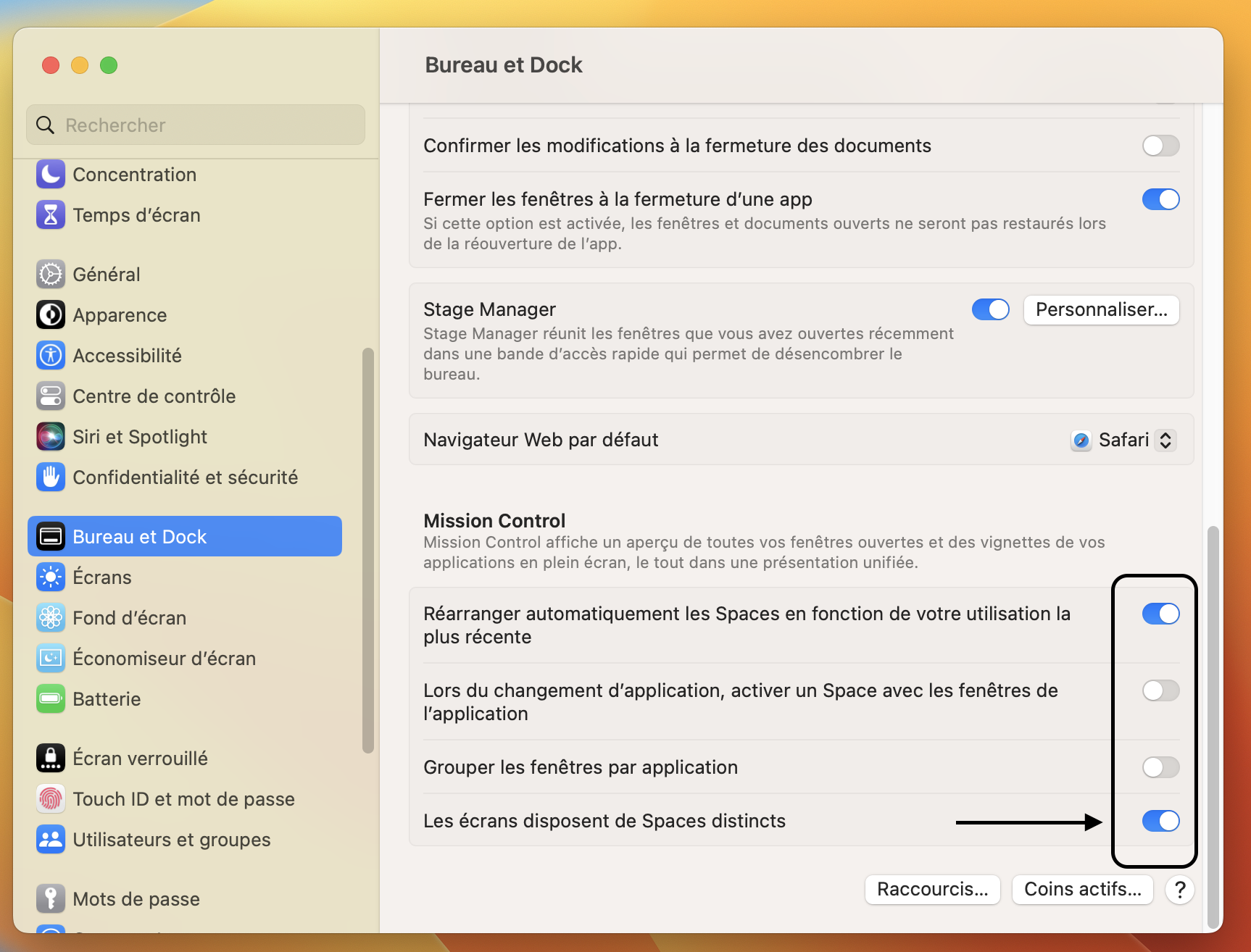Viewport: 1251px width, 952px height.
Task: Disable automatic rearranging of Spaces
Action: pos(1160,614)
